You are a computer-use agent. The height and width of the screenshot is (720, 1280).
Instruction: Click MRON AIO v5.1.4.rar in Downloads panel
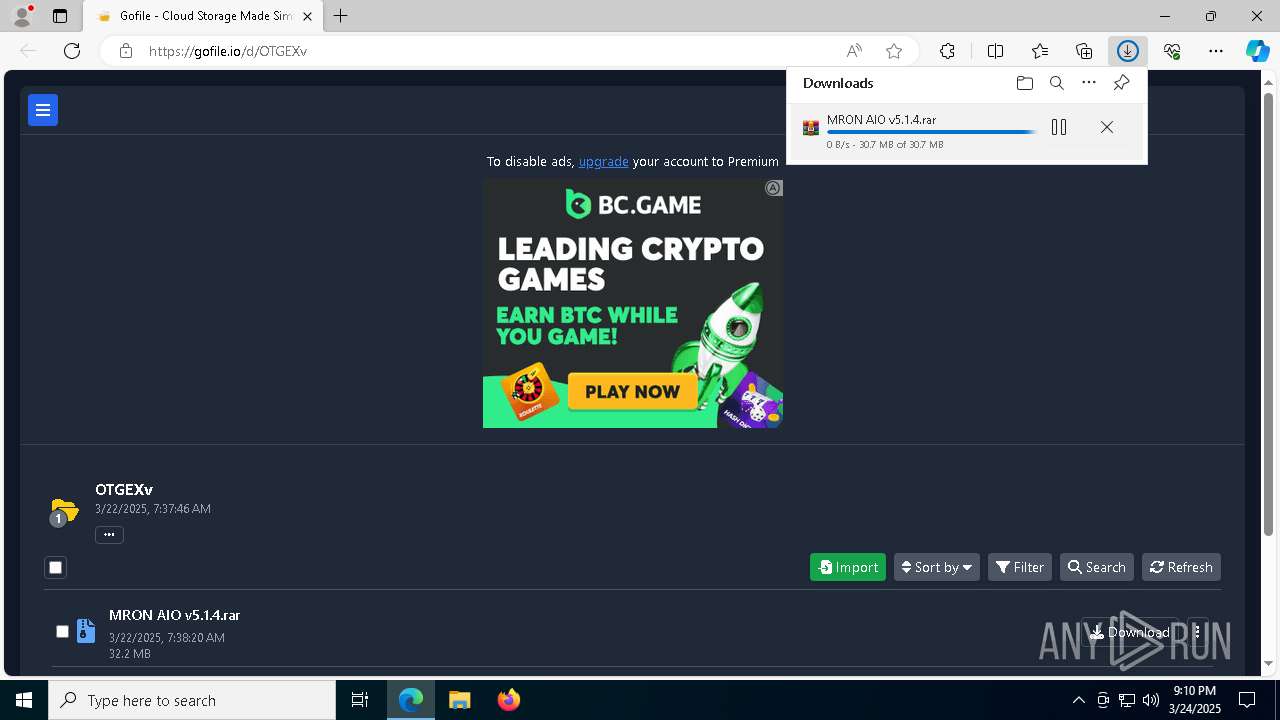coord(881,120)
